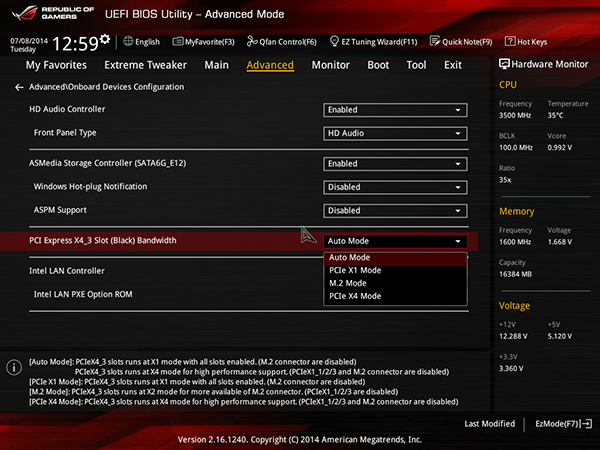Click capacity 16384 MB value
600x450 pixels.
[x=515, y=274]
